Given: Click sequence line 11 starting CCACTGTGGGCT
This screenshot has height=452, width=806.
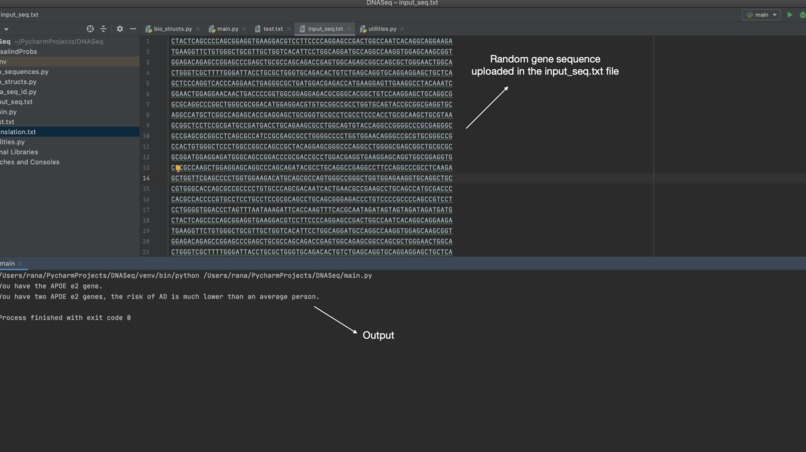Looking at the screenshot, I should point(312,147).
